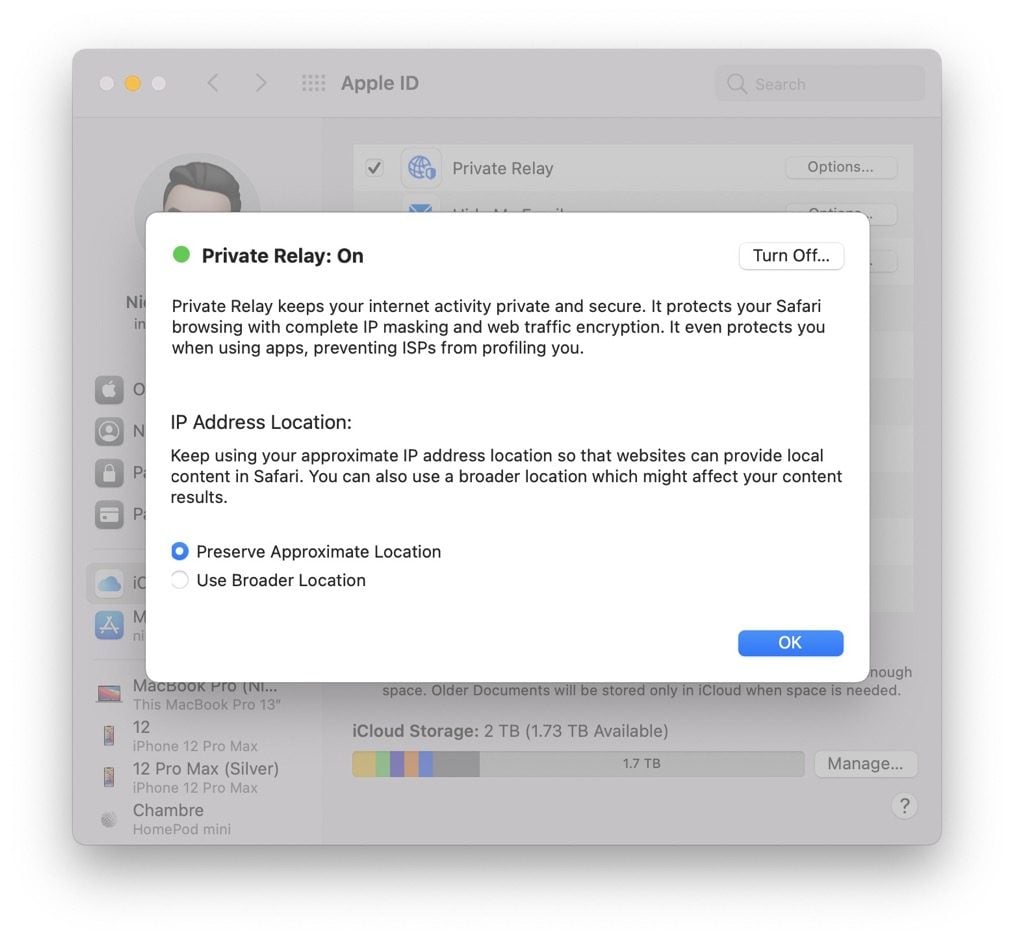Viewport: 1014px width, 941px height.
Task: Go back with the left chevron
Action: (x=213, y=83)
